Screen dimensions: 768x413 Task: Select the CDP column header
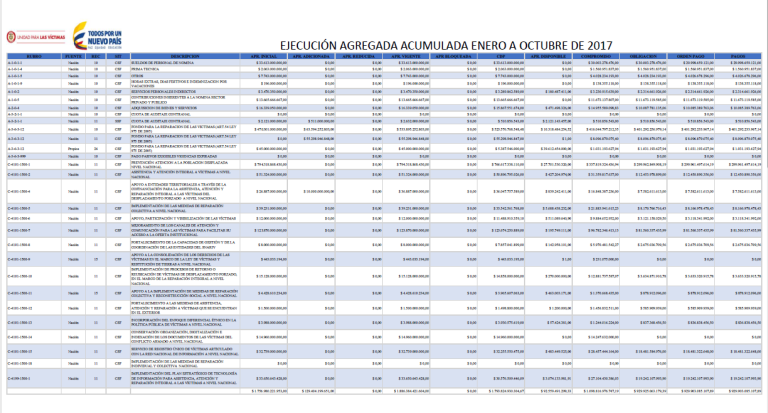point(501,56)
